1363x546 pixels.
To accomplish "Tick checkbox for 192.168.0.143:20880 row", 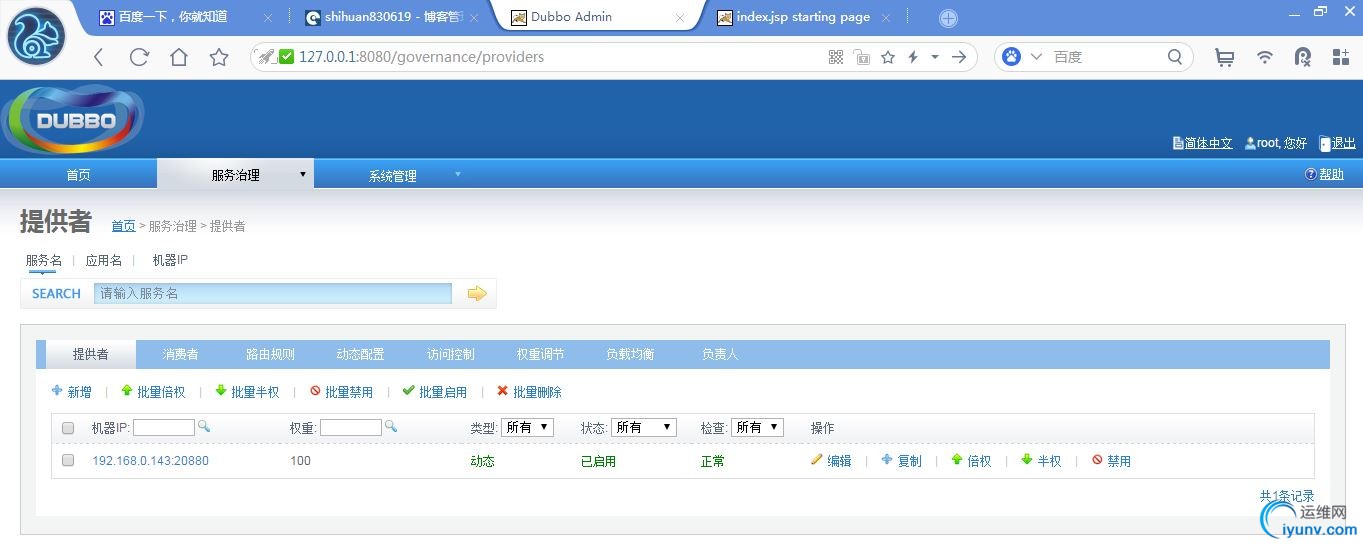I will 68,461.
